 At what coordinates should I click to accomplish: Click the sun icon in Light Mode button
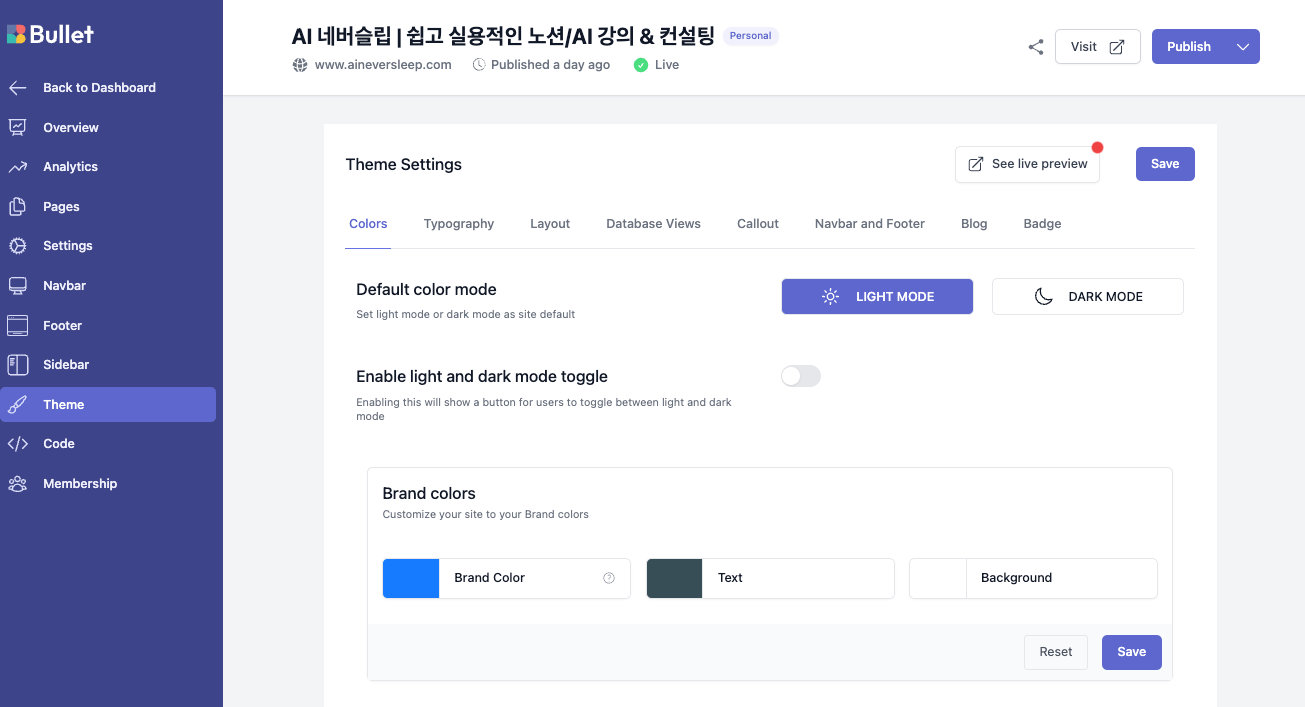(831, 297)
